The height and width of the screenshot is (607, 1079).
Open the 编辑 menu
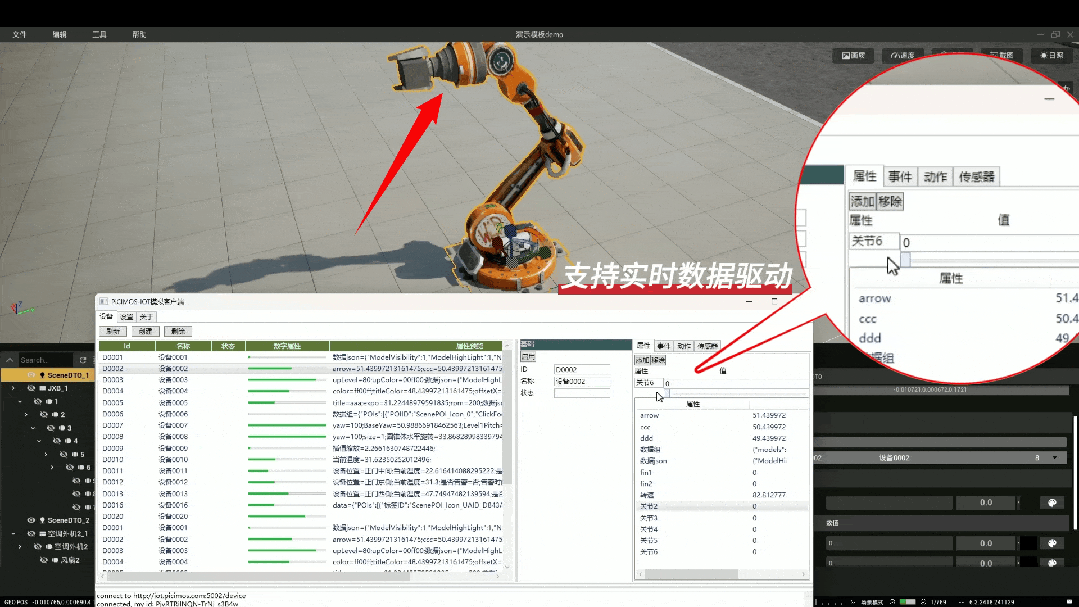(59, 34)
